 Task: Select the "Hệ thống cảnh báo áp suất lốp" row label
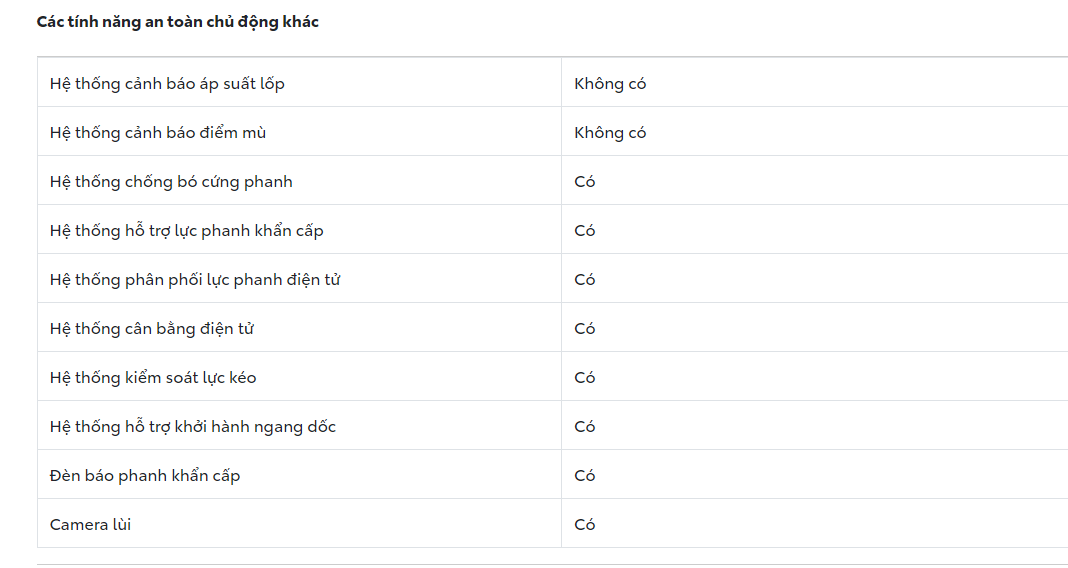tap(167, 84)
